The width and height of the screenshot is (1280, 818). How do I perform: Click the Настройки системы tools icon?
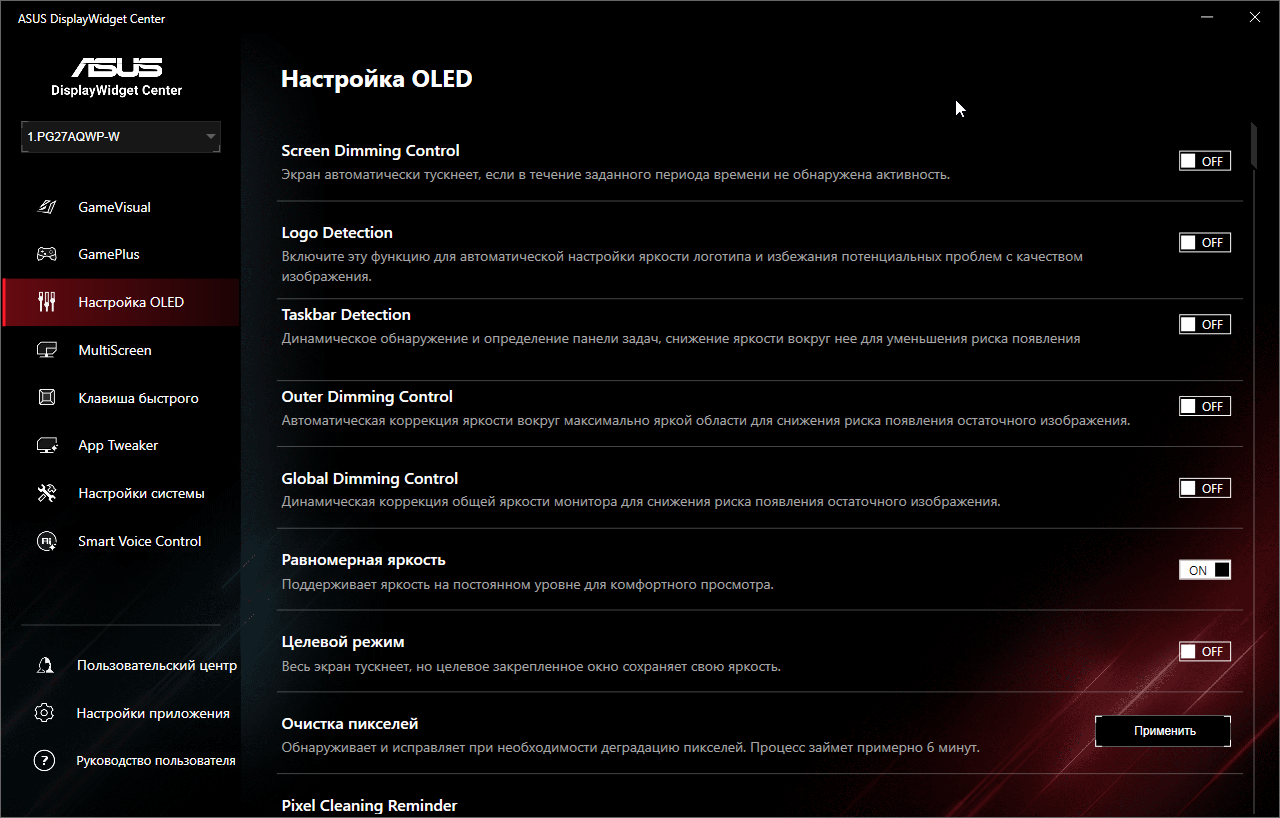(46, 493)
